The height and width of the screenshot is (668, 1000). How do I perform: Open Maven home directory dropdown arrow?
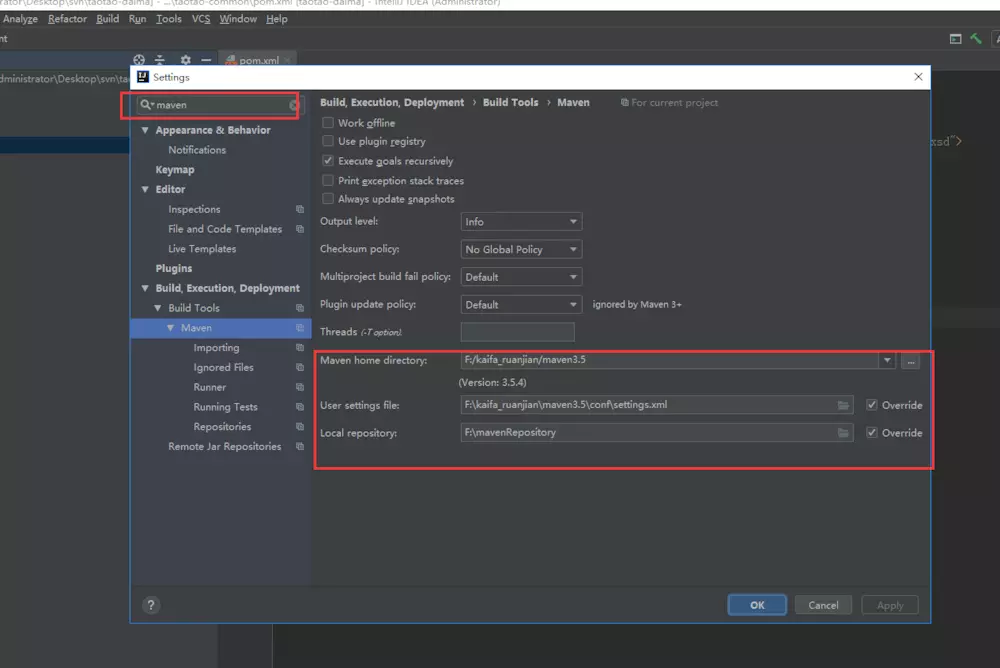pyautogui.click(x=887, y=360)
